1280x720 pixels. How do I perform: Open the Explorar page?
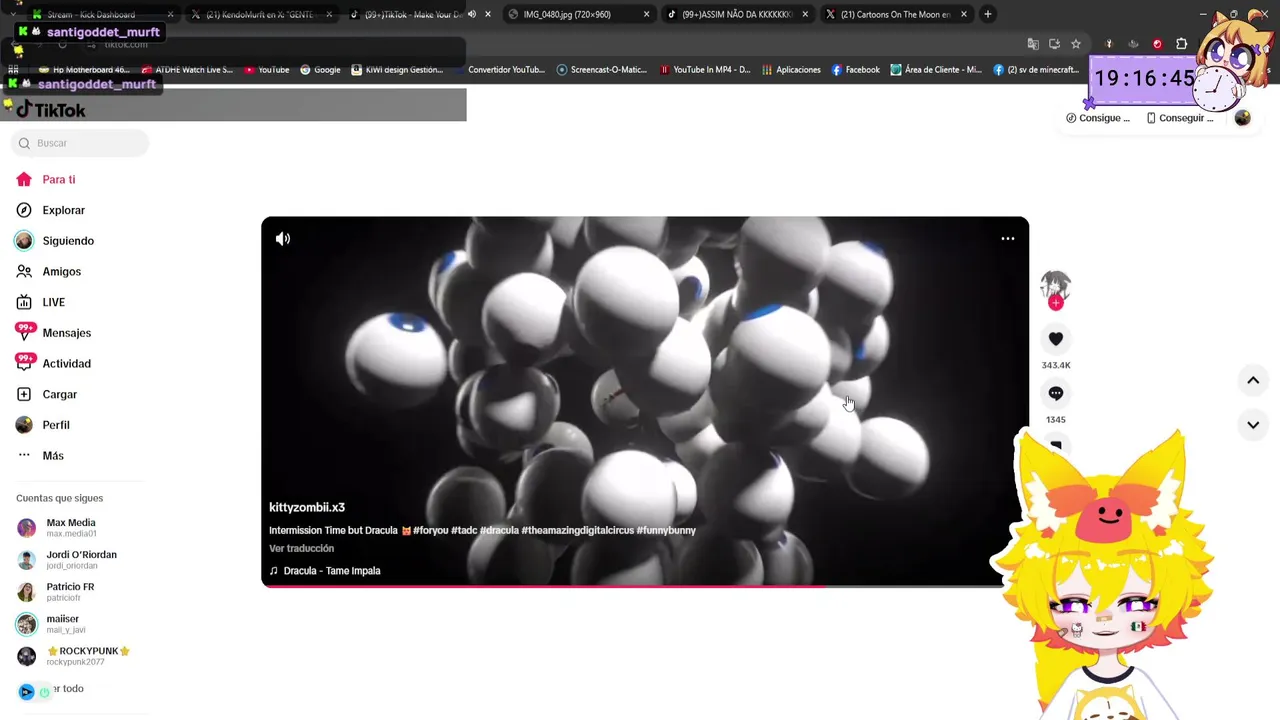click(50, 210)
